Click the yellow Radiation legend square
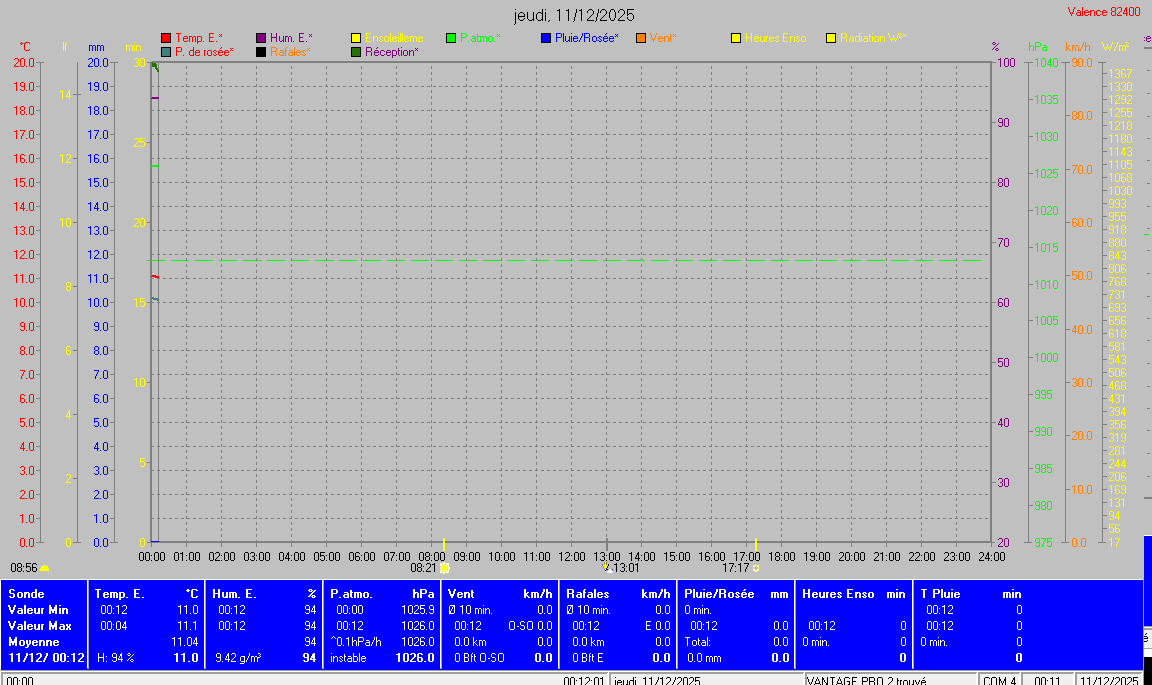1152x685 pixels. pyautogui.click(x=831, y=38)
